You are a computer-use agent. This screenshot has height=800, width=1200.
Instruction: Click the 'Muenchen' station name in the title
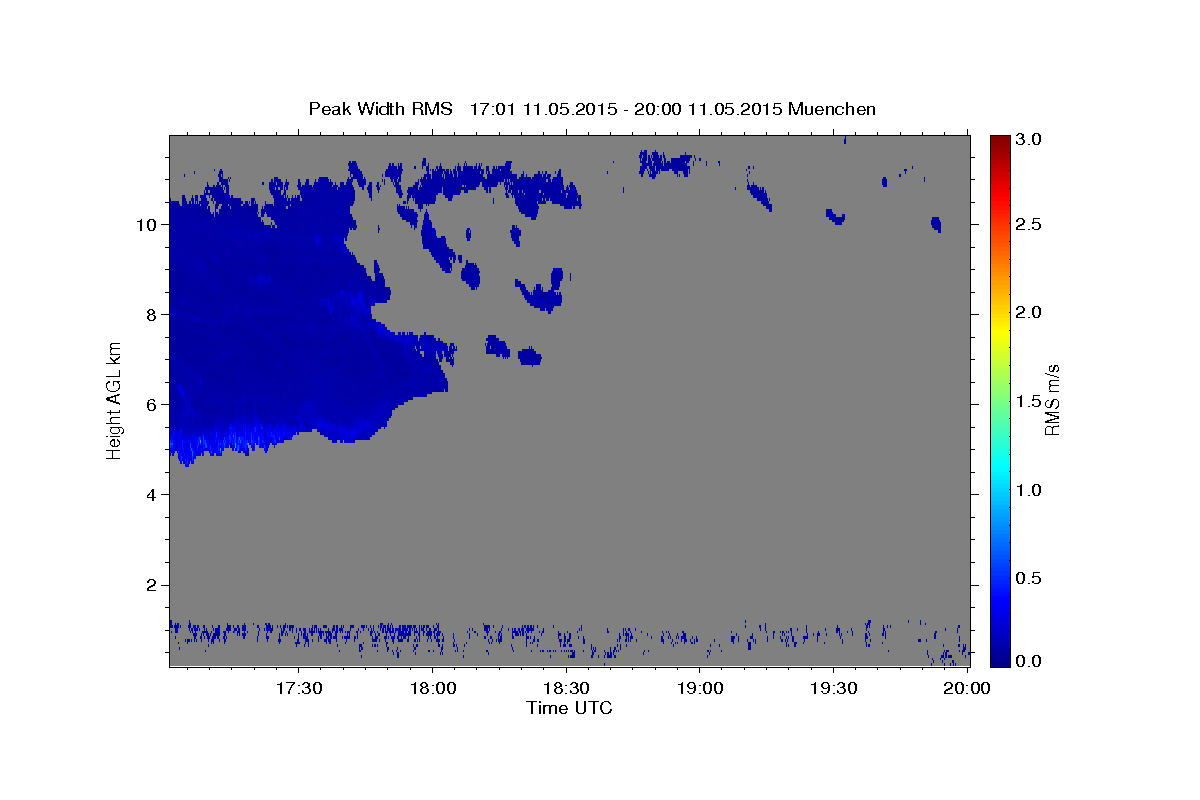832,109
